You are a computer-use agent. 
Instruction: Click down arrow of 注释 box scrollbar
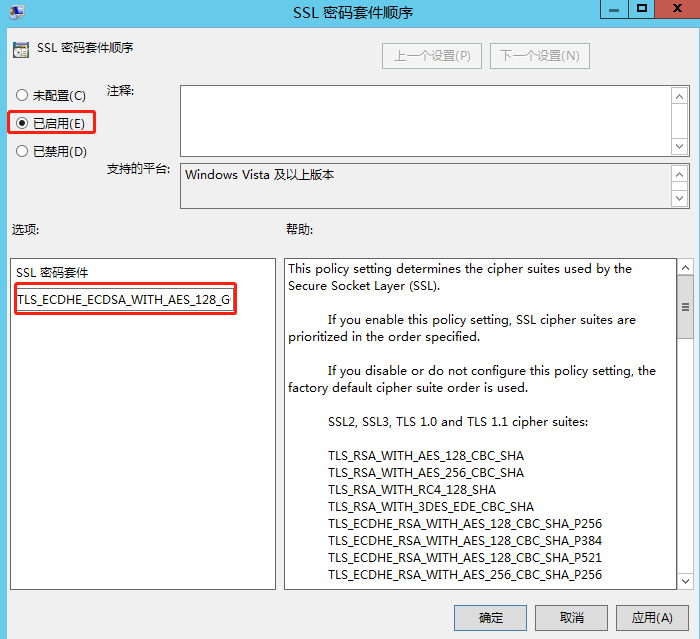click(x=680, y=146)
